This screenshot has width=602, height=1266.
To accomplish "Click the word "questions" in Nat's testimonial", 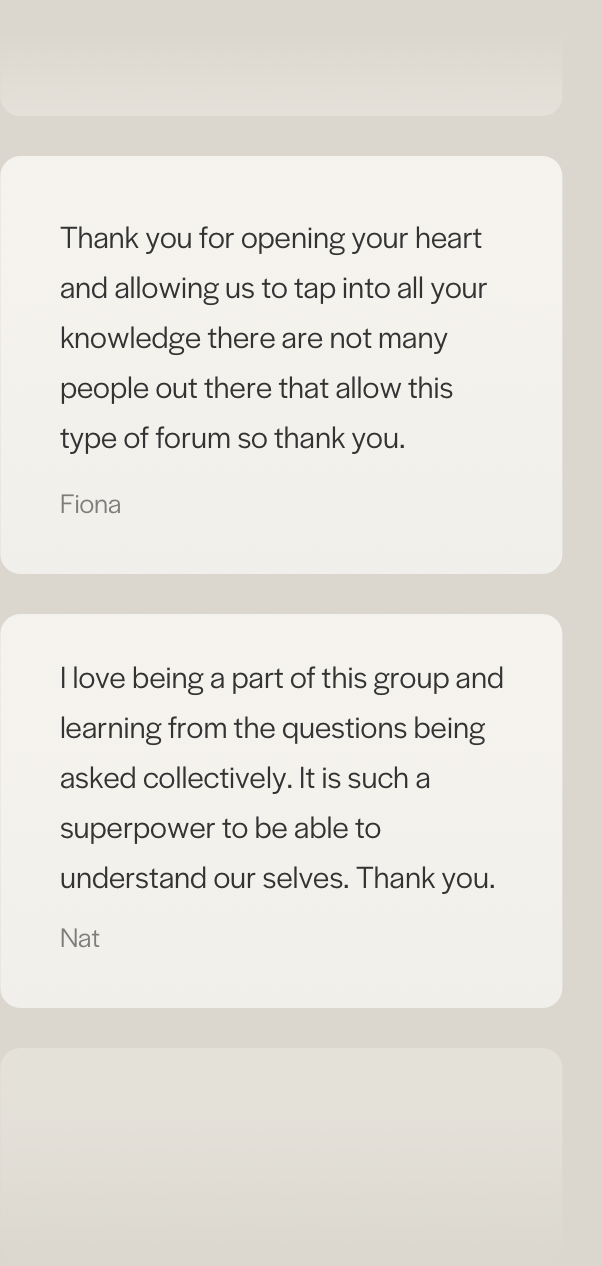I will click(x=344, y=730).
